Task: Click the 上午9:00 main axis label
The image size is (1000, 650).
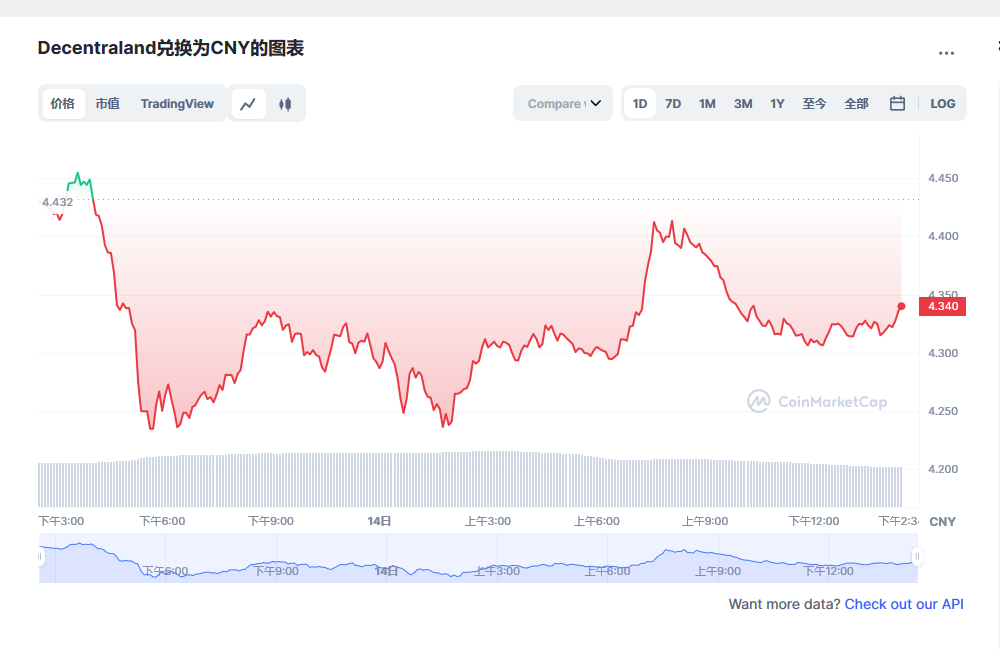Action: click(705, 521)
